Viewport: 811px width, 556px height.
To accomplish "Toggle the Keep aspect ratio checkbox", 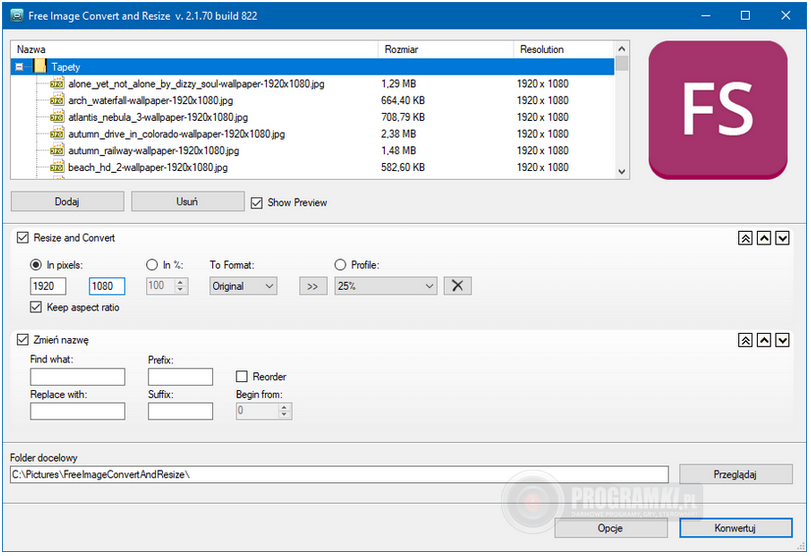I will tap(36, 307).
